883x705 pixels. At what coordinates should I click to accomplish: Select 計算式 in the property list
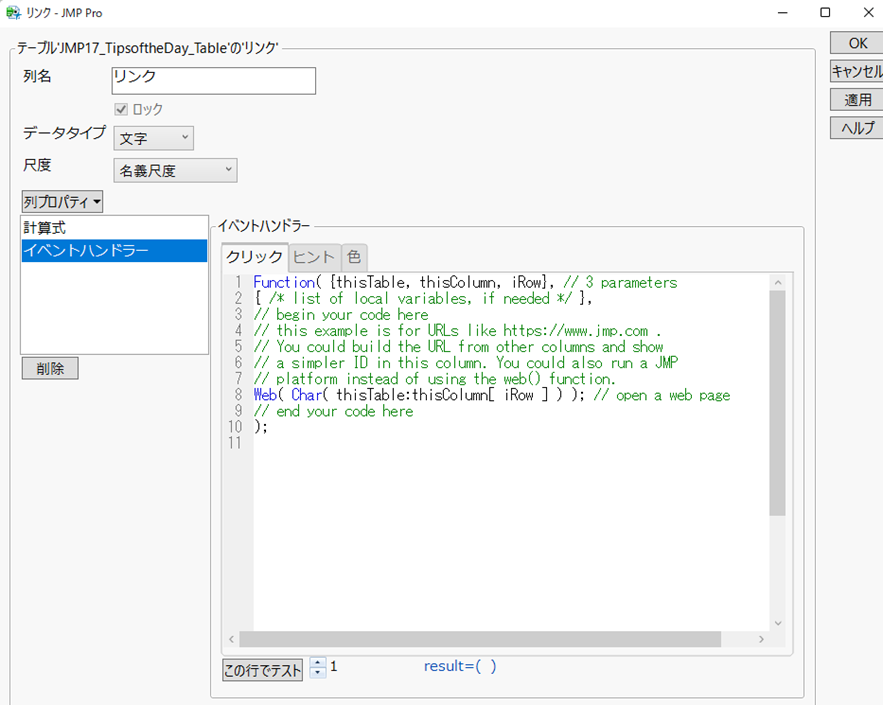pyautogui.click(x=114, y=227)
